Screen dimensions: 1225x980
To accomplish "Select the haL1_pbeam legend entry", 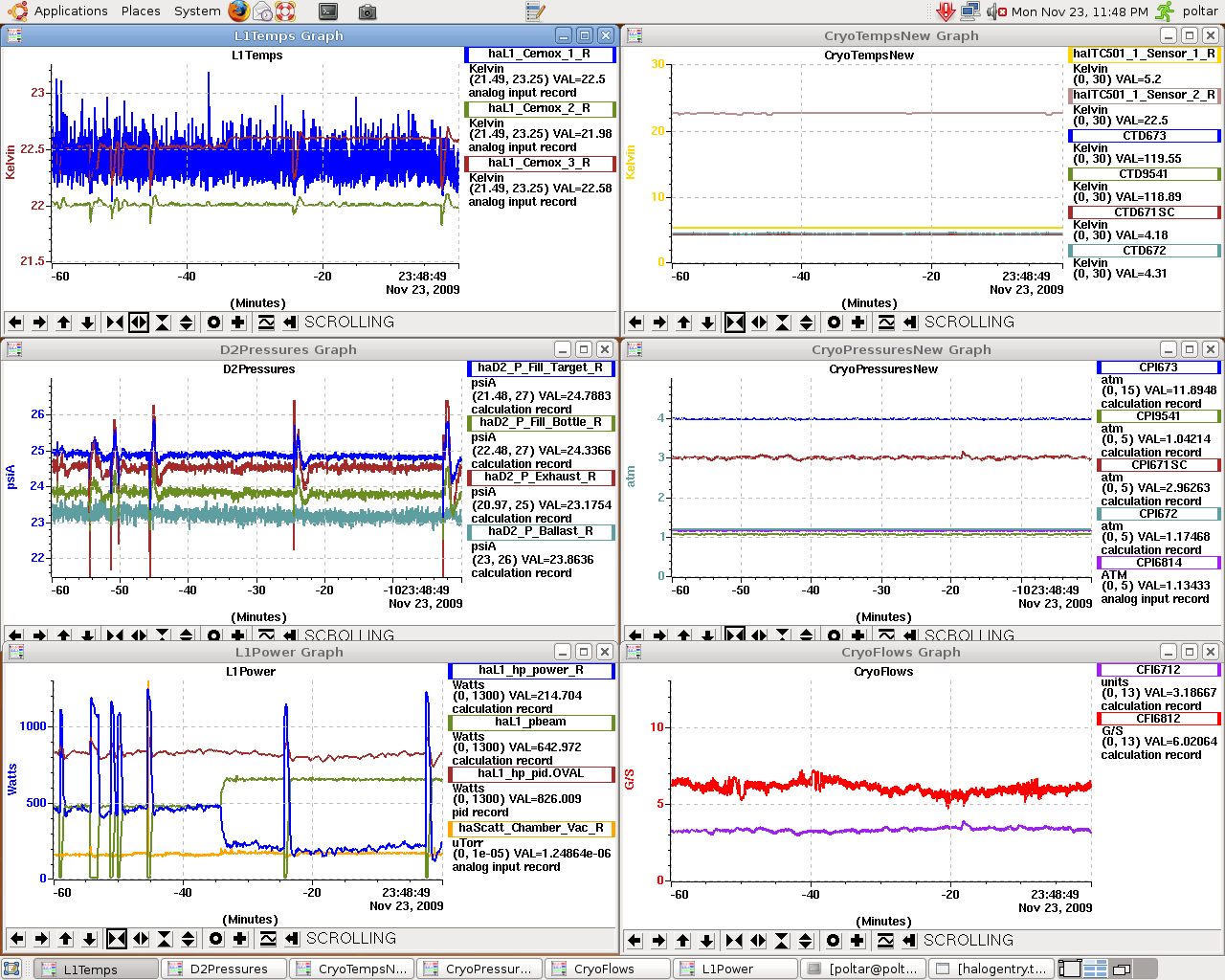I will (x=531, y=723).
